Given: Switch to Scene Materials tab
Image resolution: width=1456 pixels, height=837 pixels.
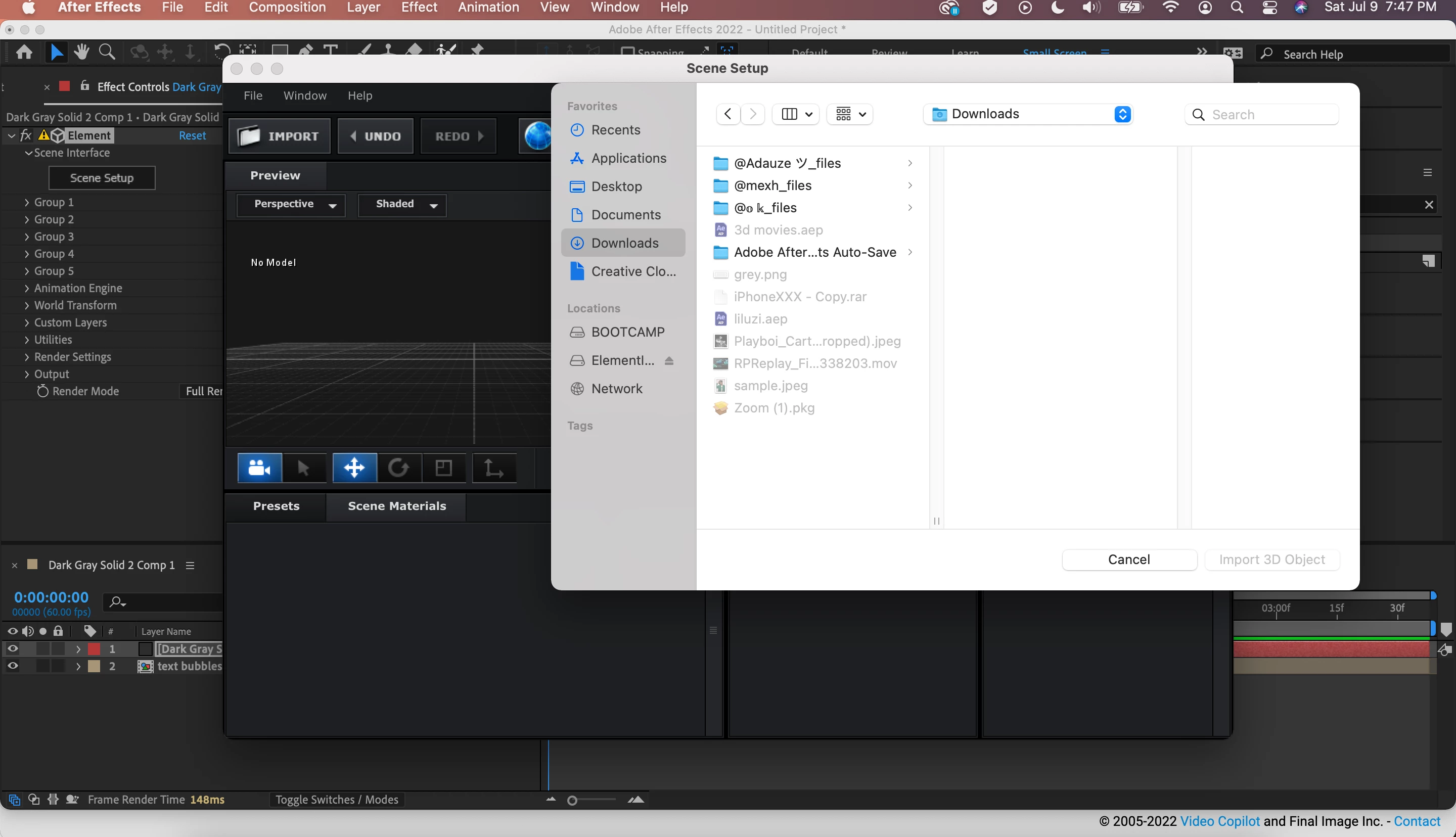Looking at the screenshot, I should point(397,506).
